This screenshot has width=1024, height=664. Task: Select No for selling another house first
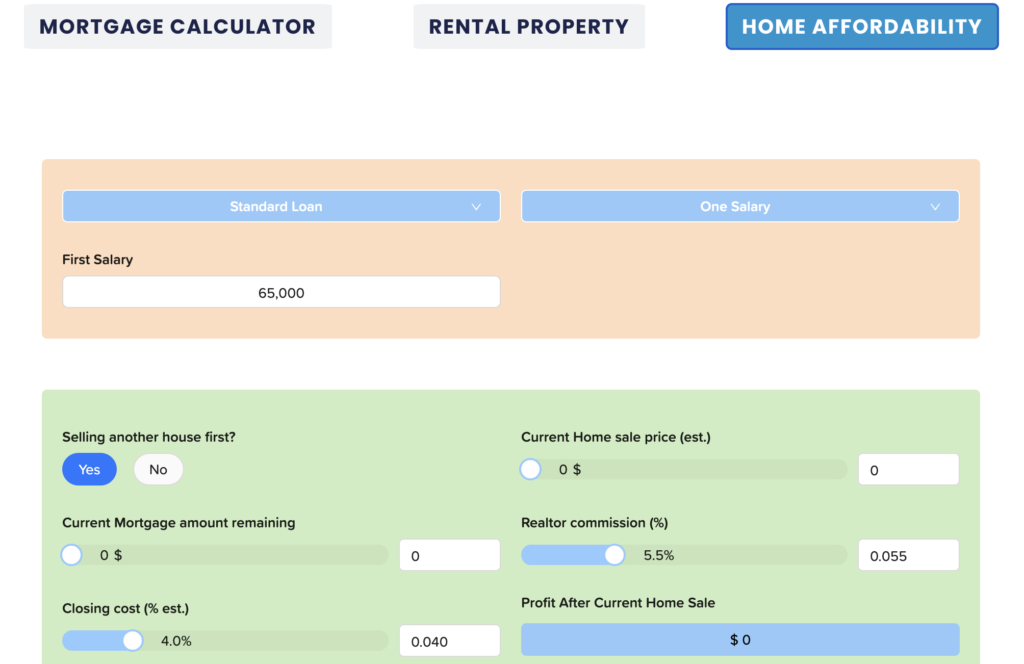click(x=158, y=469)
